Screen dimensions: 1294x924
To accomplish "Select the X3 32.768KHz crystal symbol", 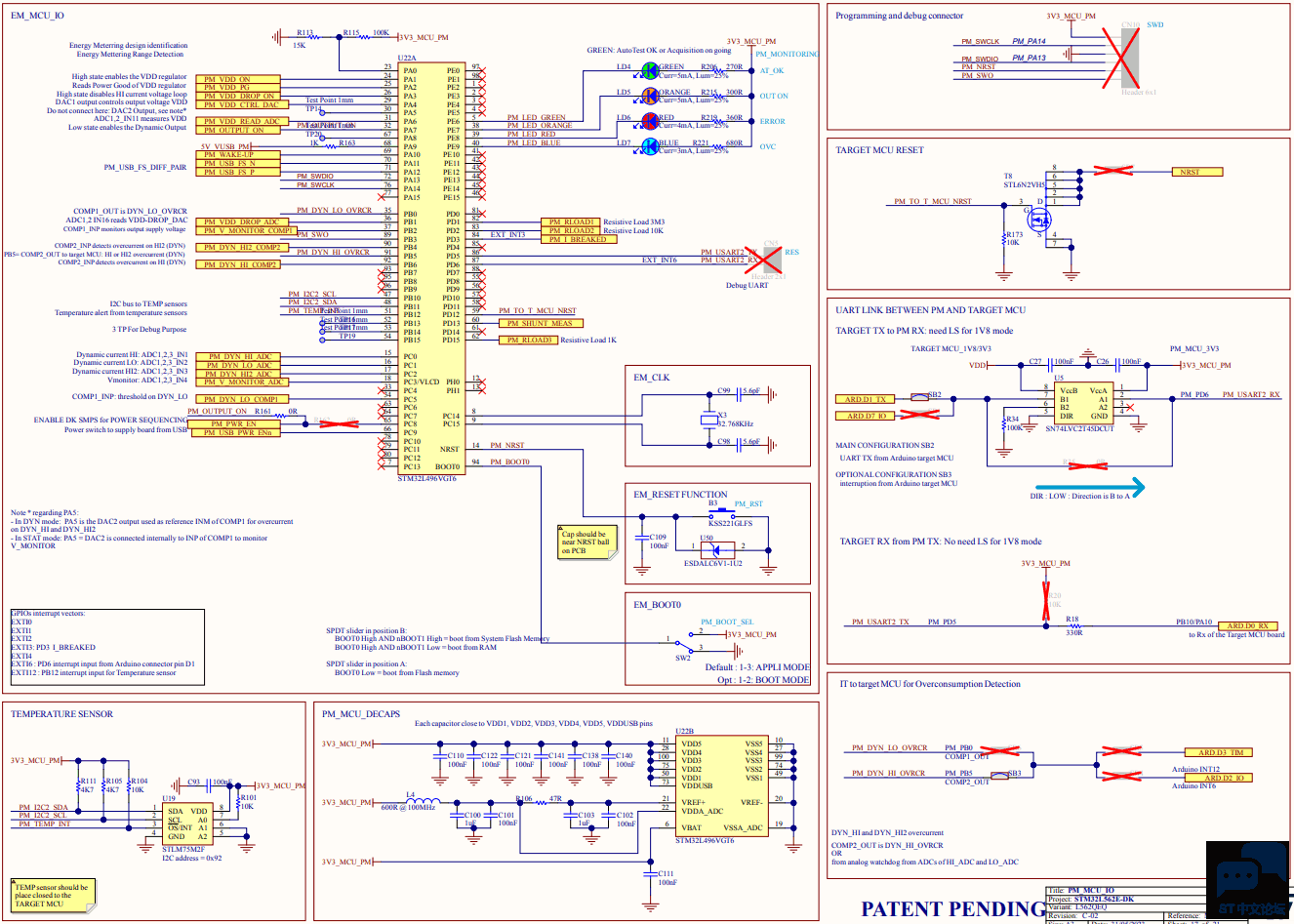I will click(709, 420).
